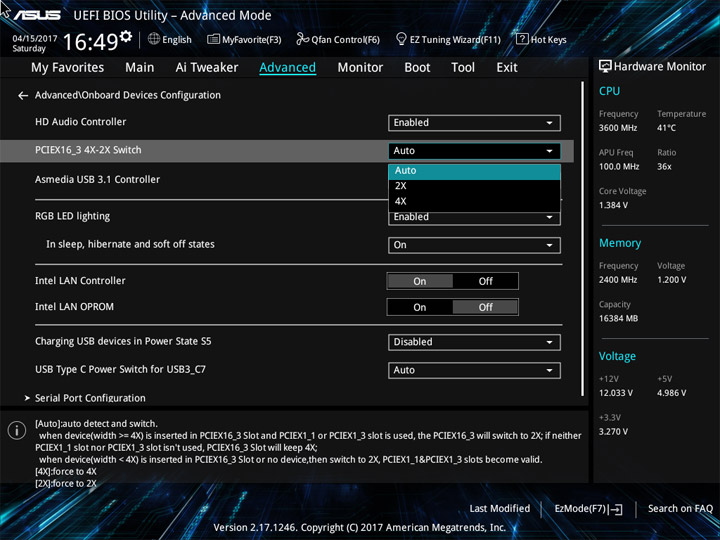Select the PCIEX16_3 4X-2X Switch row label

point(88,150)
